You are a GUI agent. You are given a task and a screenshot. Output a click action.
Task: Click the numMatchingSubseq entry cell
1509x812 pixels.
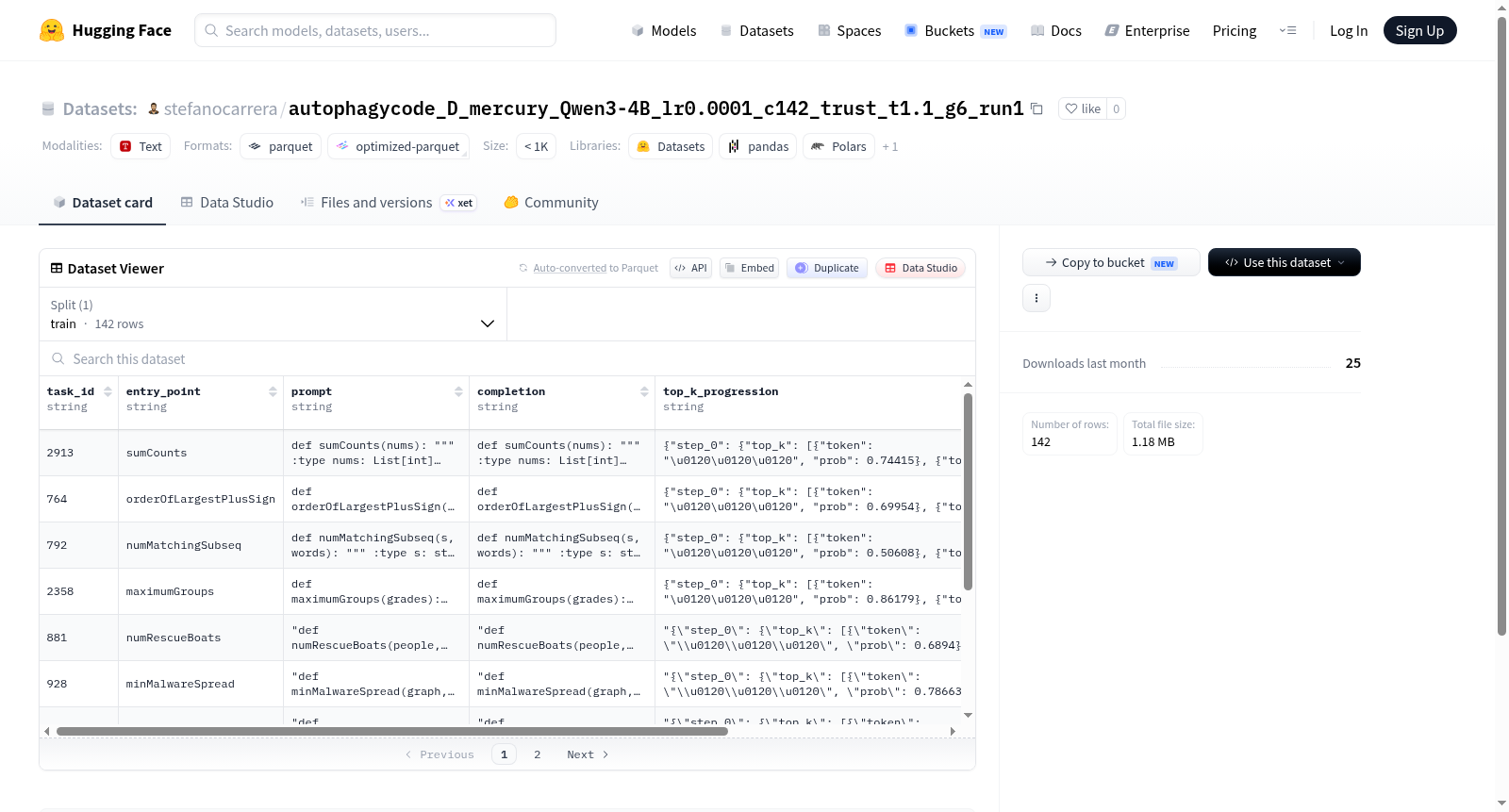[x=201, y=545]
